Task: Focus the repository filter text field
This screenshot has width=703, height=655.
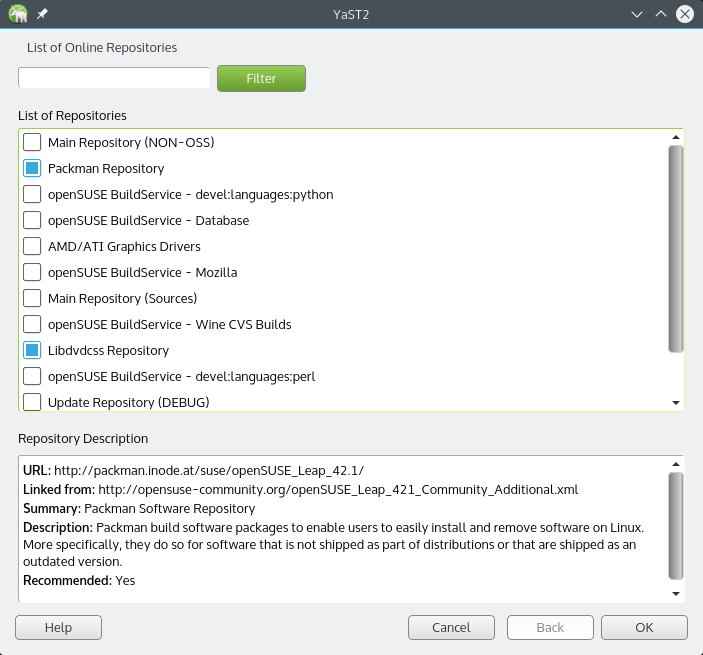Action: click(114, 78)
